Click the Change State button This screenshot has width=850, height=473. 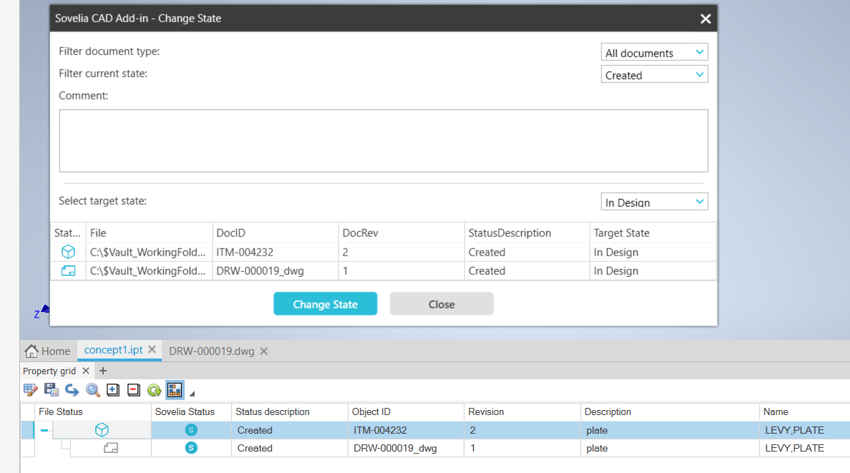coord(325,304)
